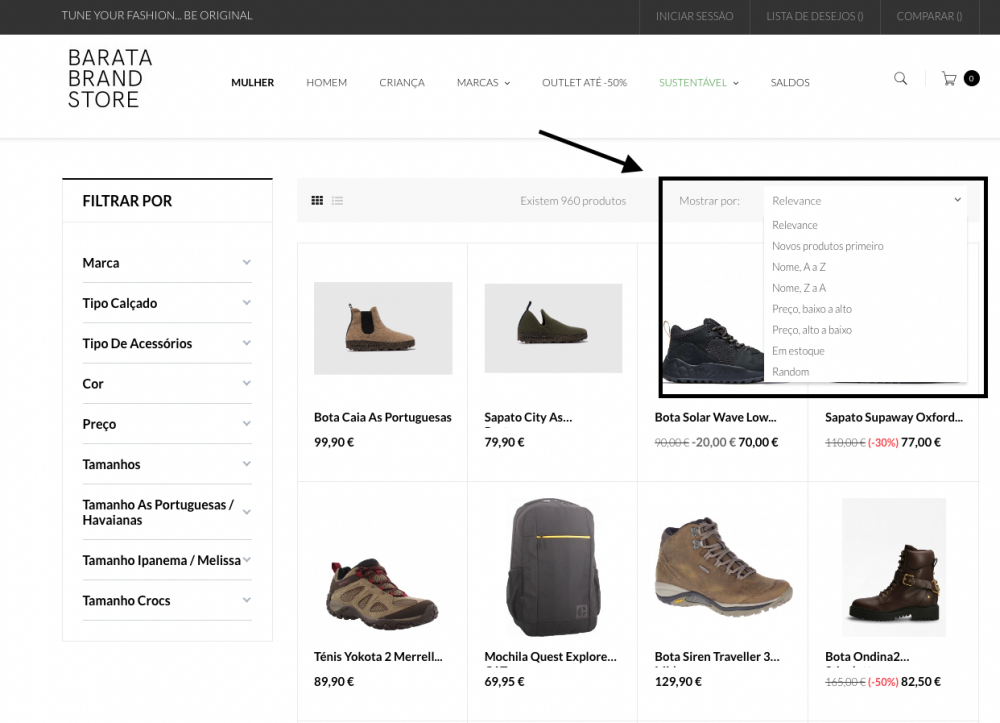Go to the Homem menu
This screenshot has height=723, width=1000.
point(327,83)
